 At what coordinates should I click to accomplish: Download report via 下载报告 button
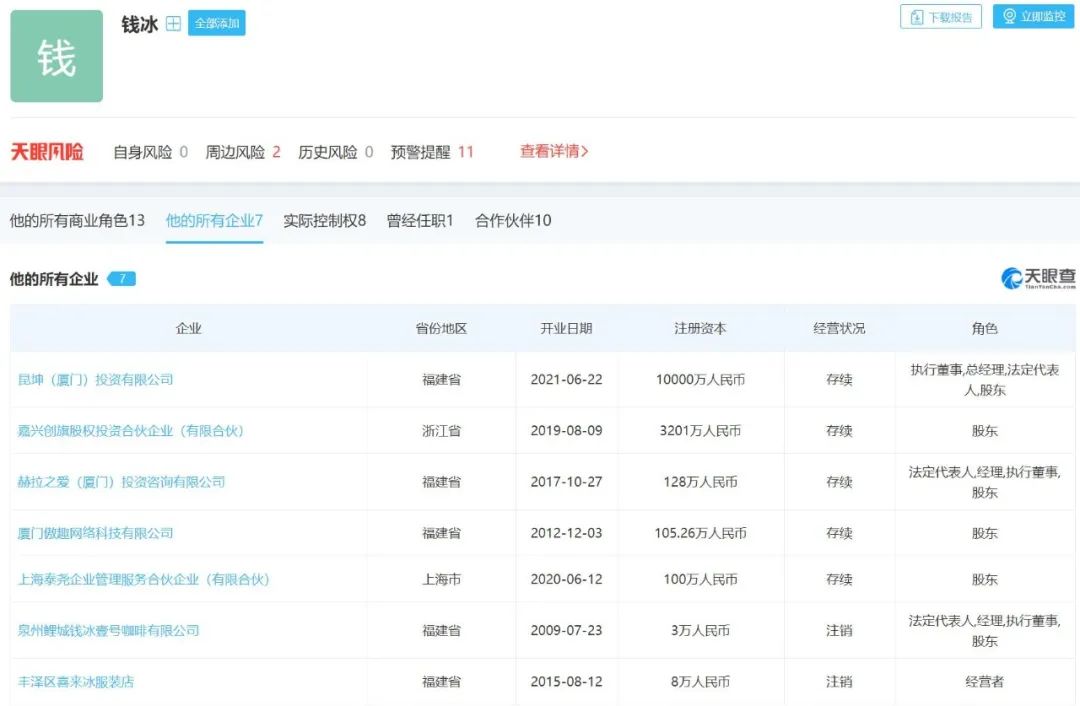[x=941, y=17]
